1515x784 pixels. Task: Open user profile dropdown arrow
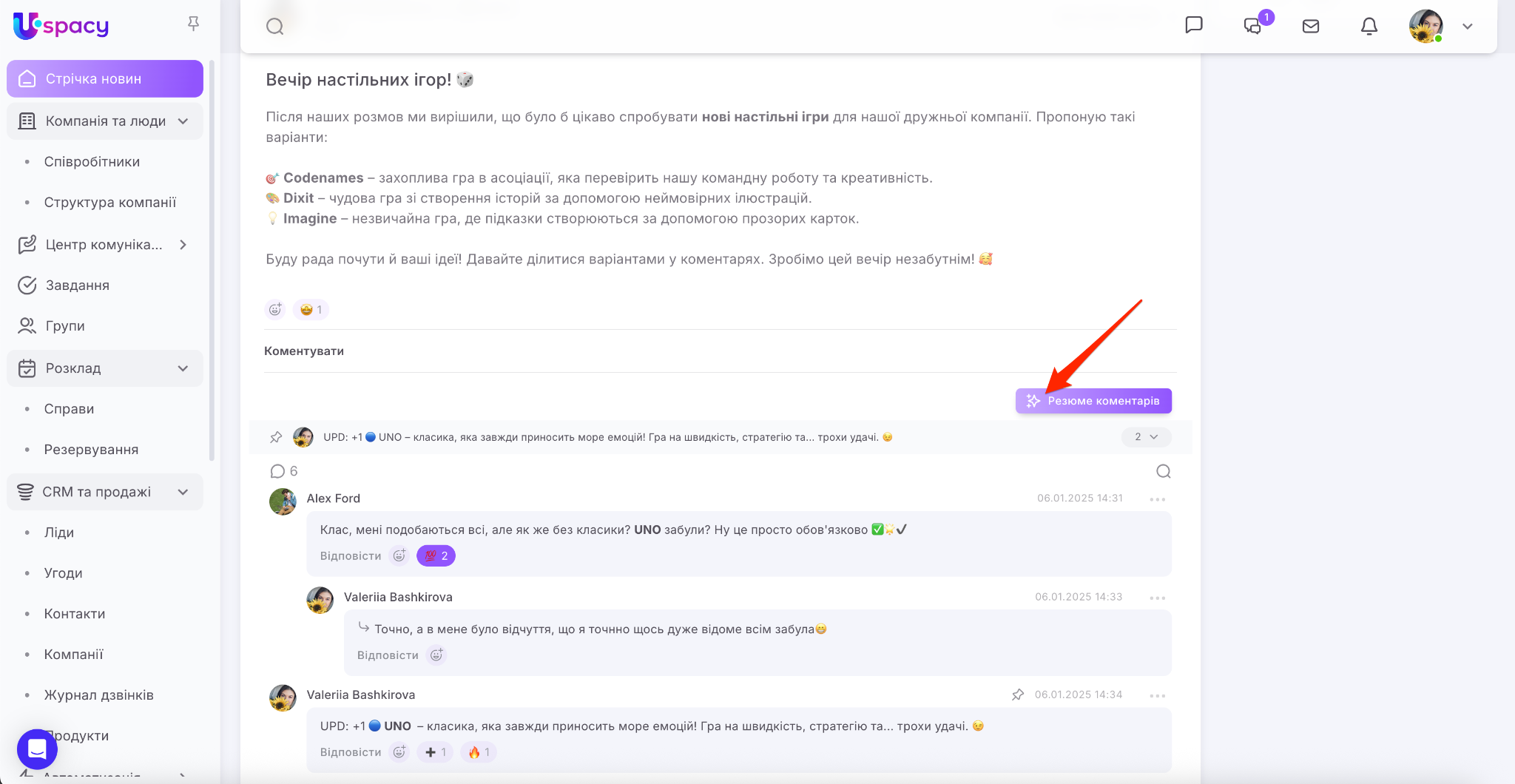coord(1467,27)
